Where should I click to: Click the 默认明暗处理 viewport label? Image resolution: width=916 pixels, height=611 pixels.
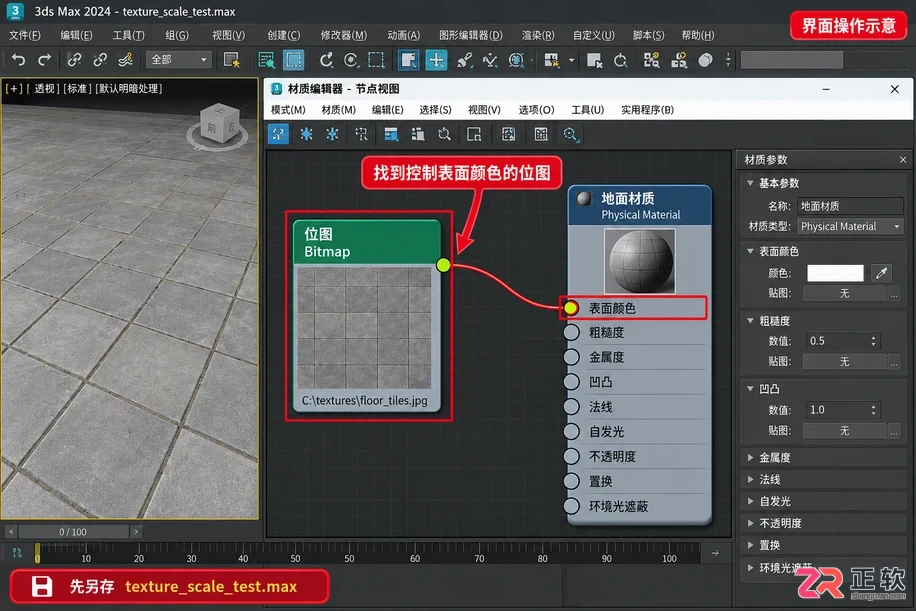coord(130,88)
